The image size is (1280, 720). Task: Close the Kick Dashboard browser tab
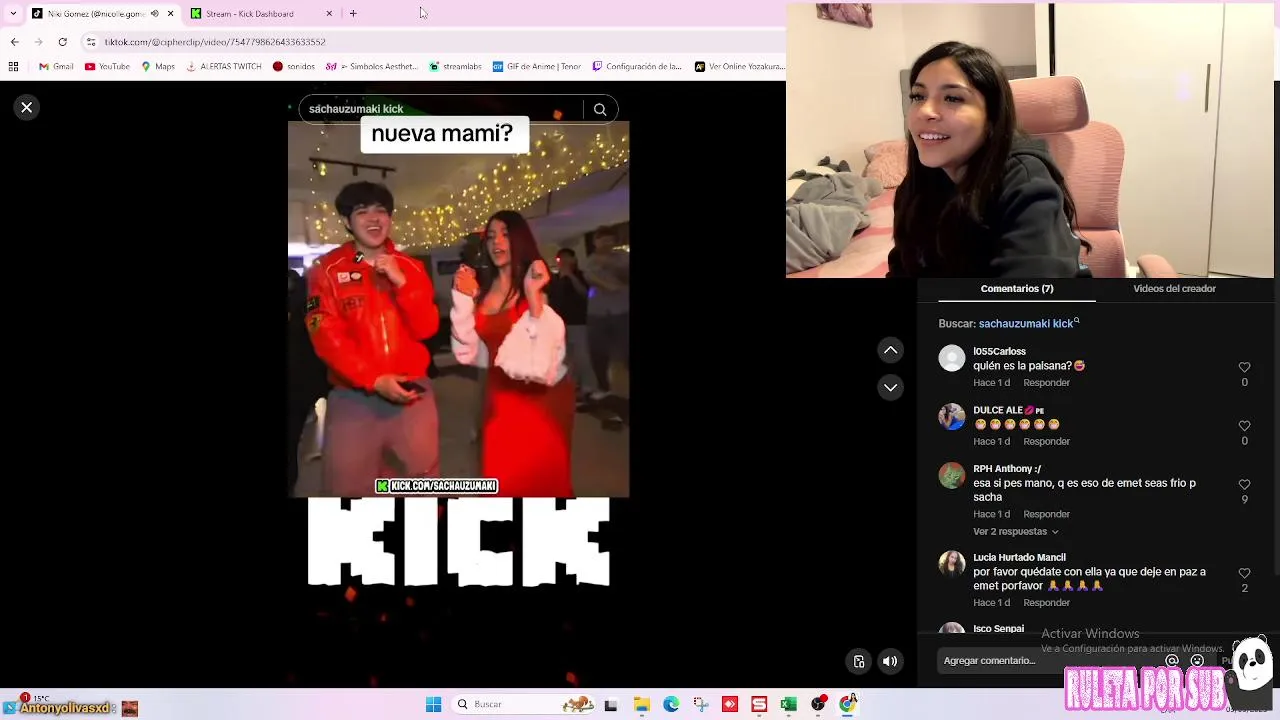[329, 14]
